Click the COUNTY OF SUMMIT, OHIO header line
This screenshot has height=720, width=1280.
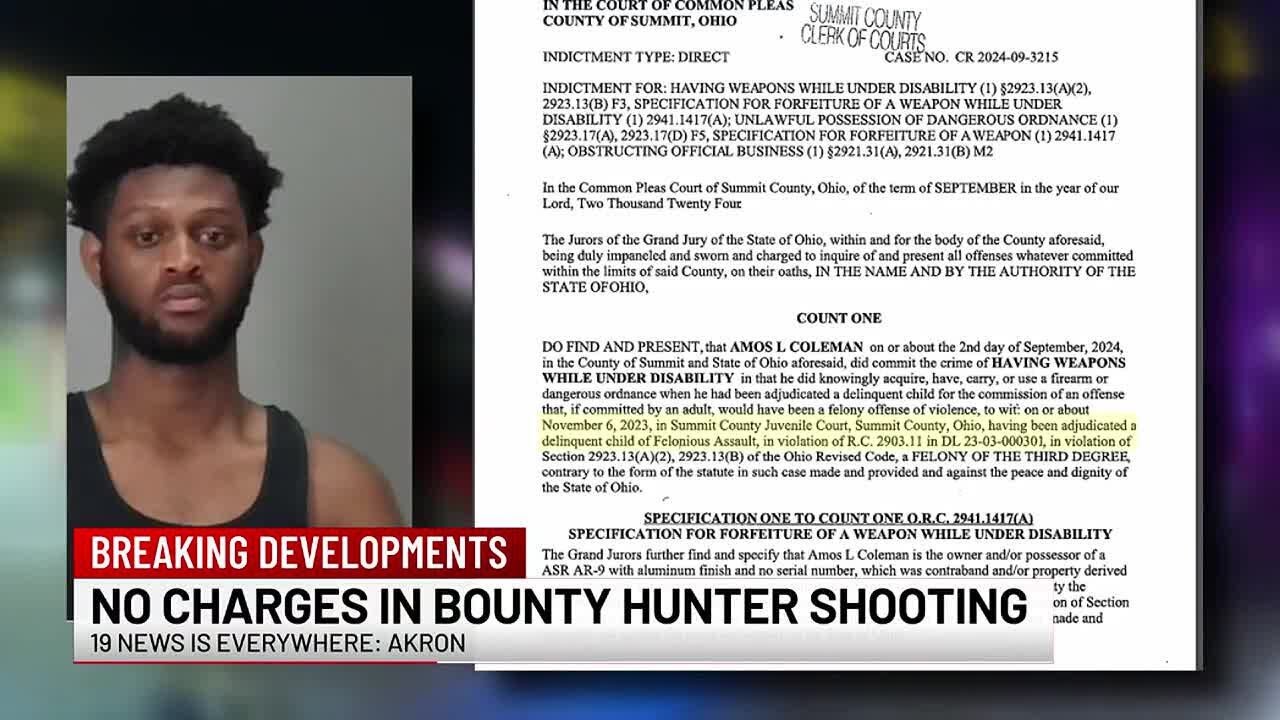pyautogui.click(x=639, y=21)
